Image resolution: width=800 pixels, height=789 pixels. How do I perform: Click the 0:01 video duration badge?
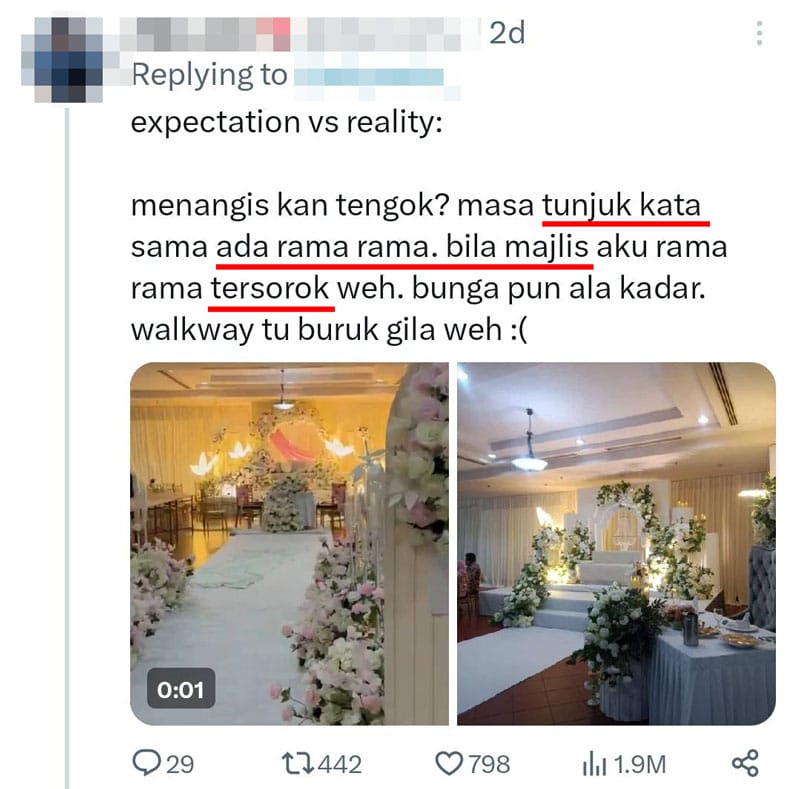point(181,689)
